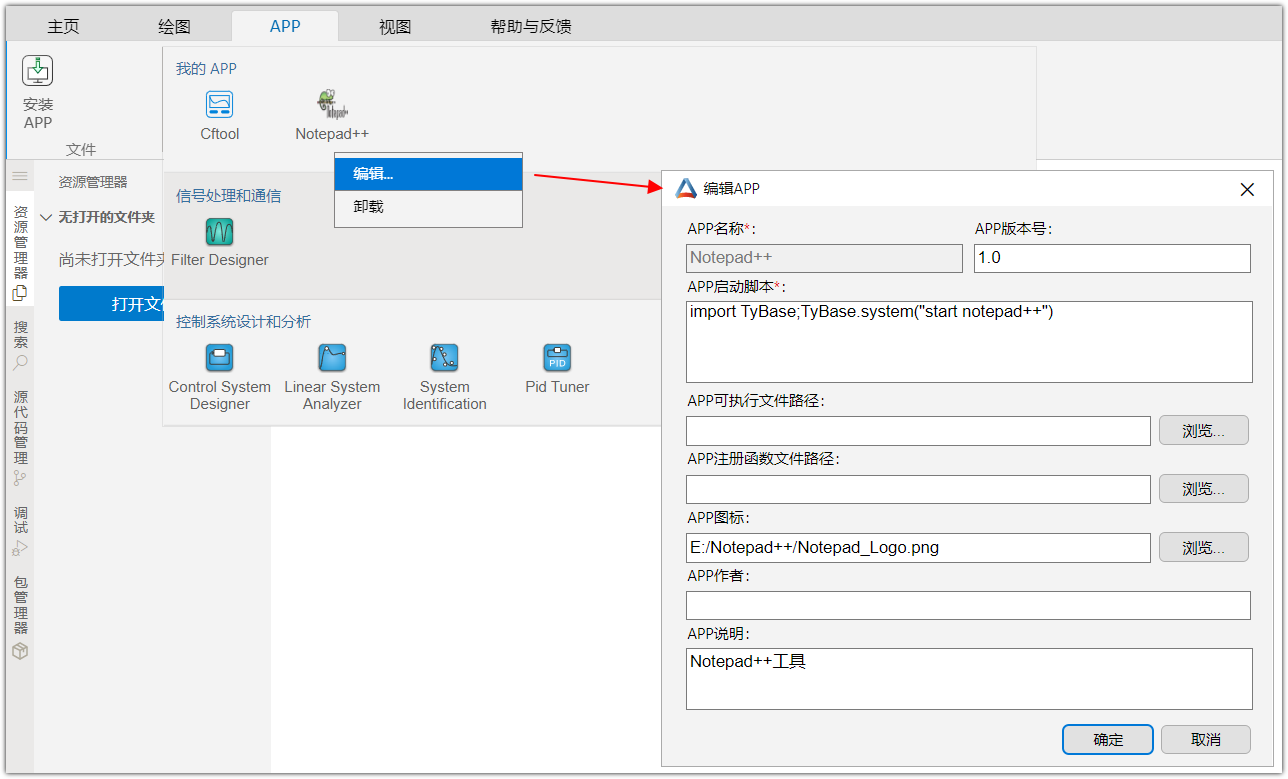This screenshot has width=1288, height=779.
Task: Click the 信号处理和通信 section heading
Action: 229,196
